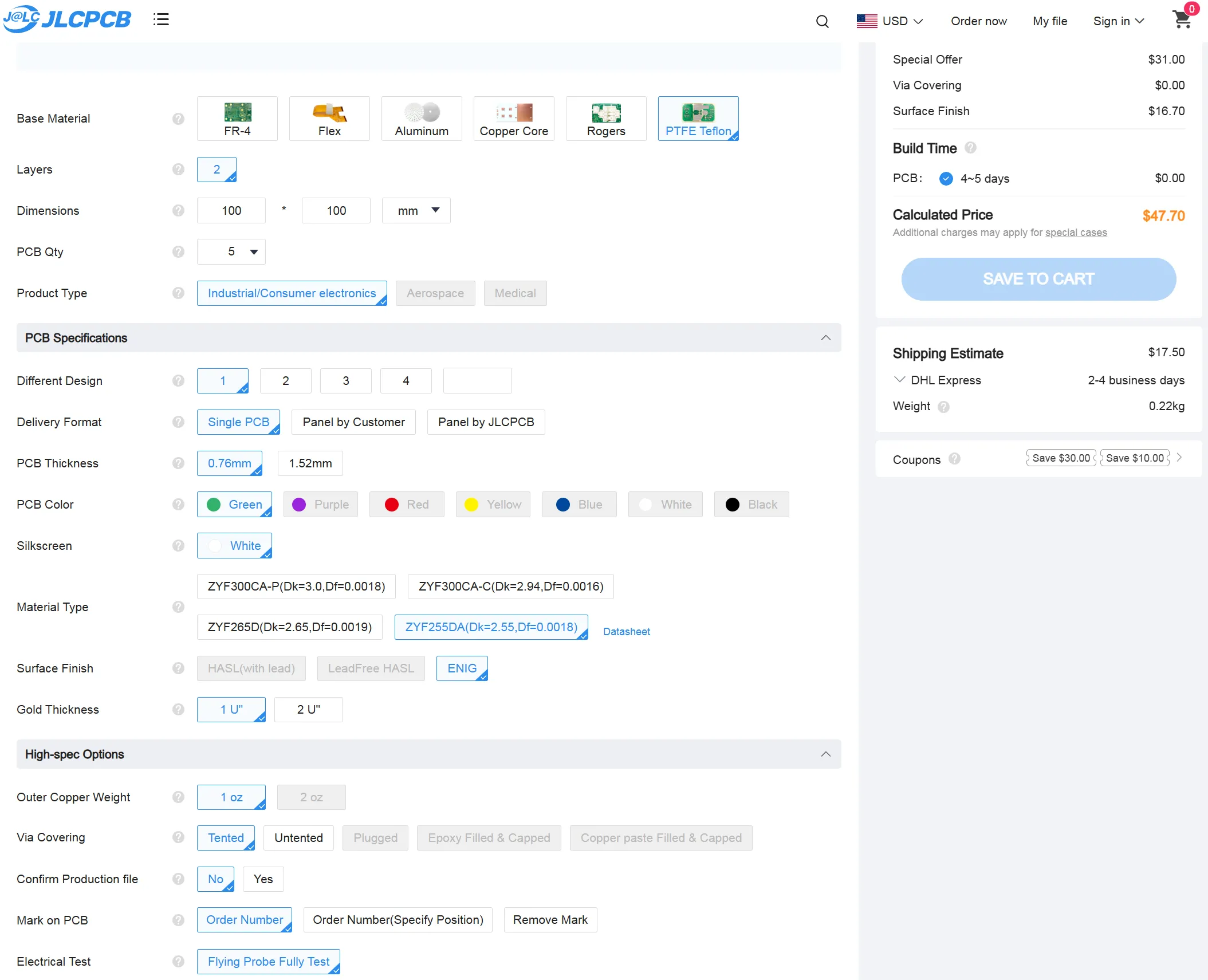
Task: Click the help icon beside Delivery Format
Action: pyautogui.click(x=179, y=422)
